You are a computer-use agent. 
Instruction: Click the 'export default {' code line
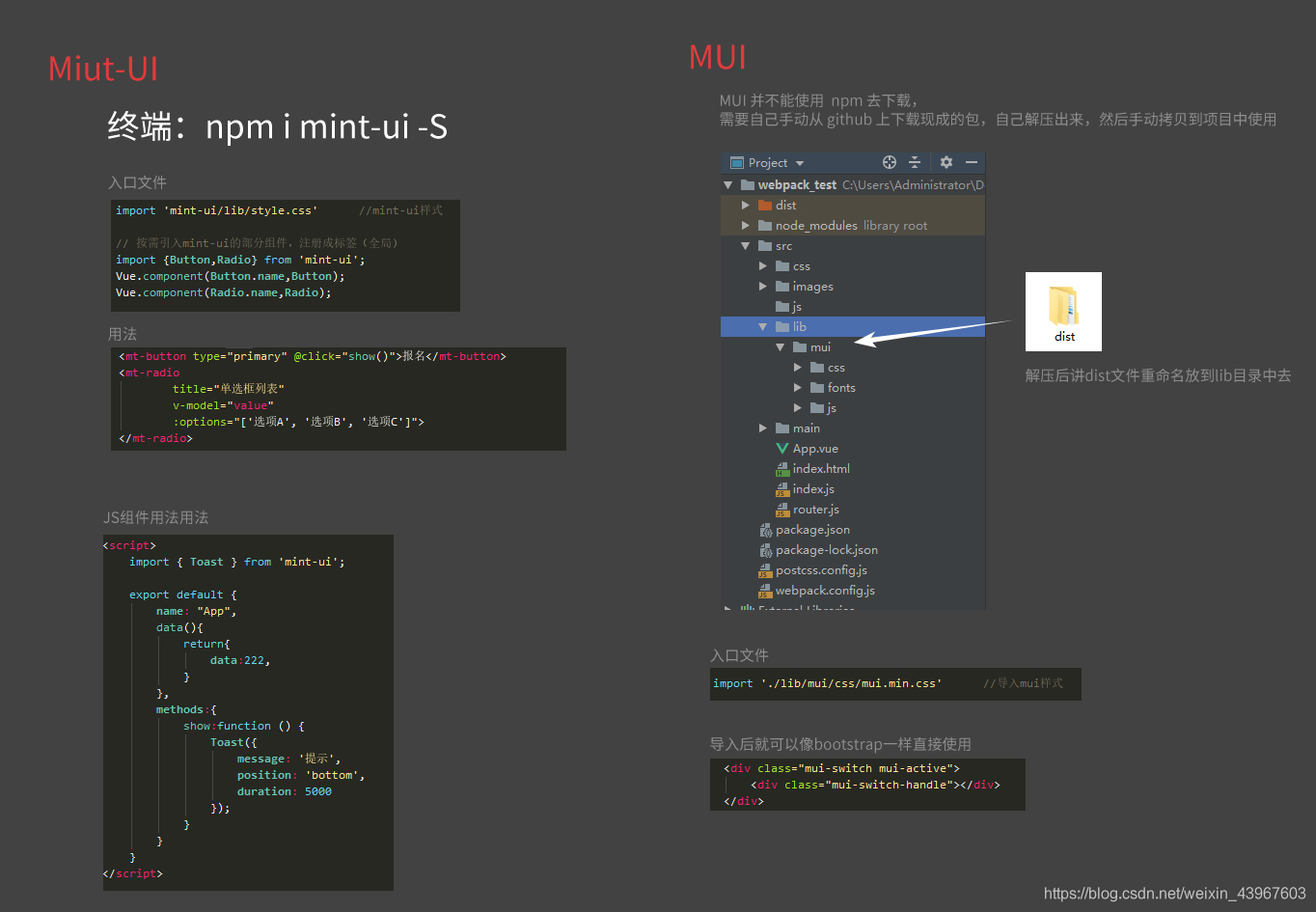[183, 594]
